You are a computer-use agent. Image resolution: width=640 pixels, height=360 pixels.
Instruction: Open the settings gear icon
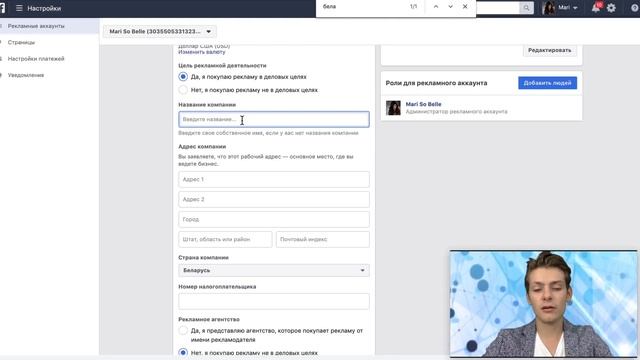(x=611, y=8)
